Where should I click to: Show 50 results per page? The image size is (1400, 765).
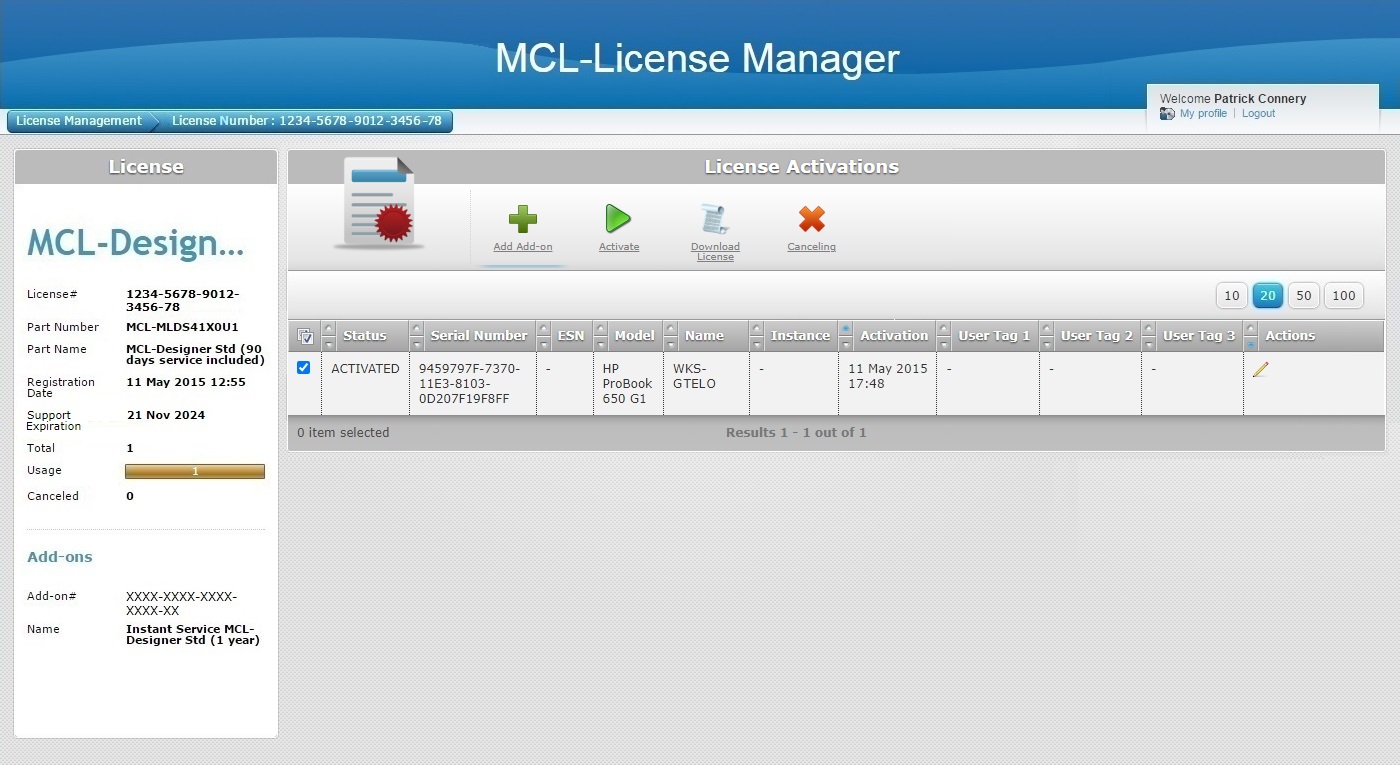click(x=1303, y=295)
